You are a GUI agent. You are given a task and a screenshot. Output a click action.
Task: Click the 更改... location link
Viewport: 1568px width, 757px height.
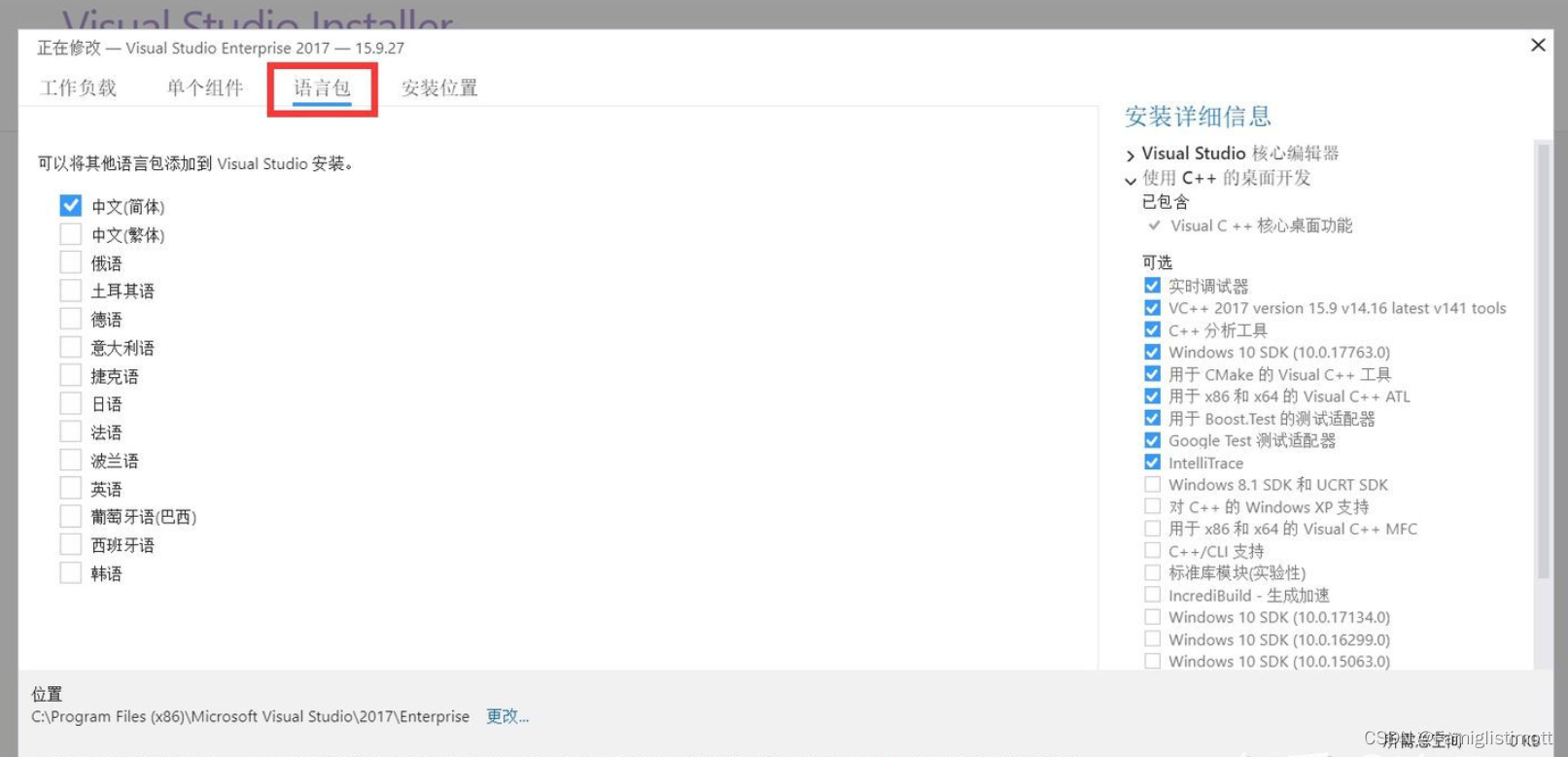click(x=507, y=716)
